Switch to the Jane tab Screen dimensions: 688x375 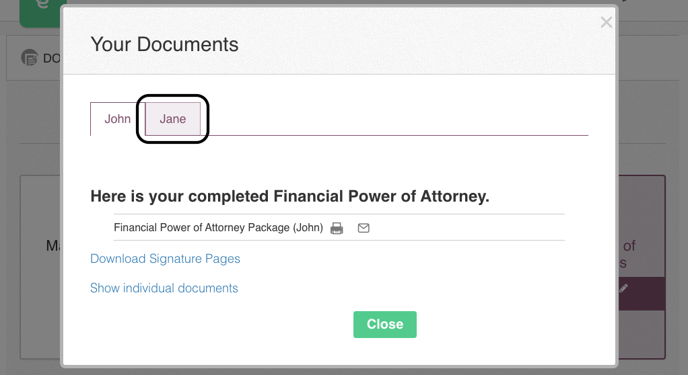(172, 119)
